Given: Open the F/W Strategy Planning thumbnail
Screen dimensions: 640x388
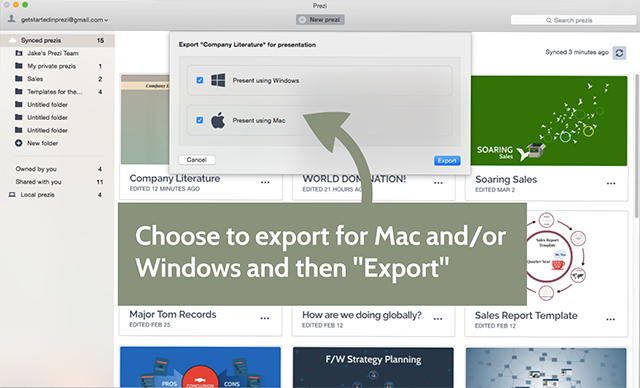Looking at the screenshot, I should tap(373, 367).
